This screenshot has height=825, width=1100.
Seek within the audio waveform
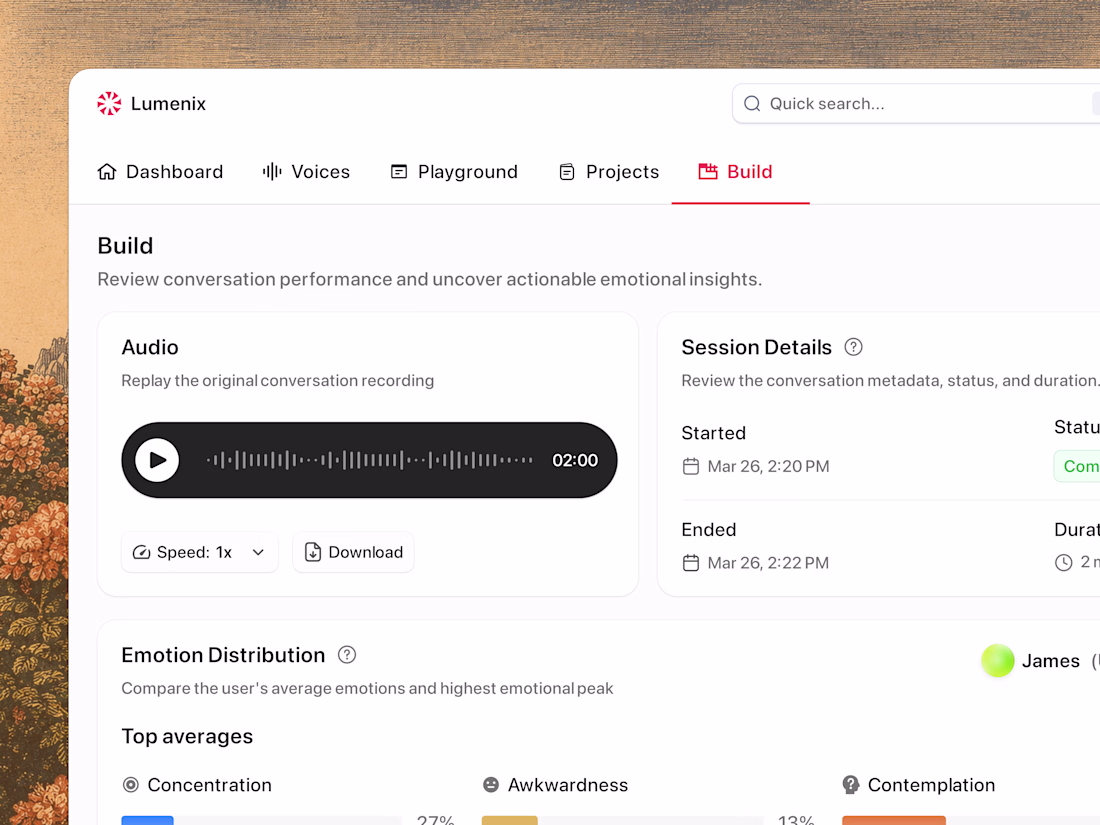[x=370, y=460]
